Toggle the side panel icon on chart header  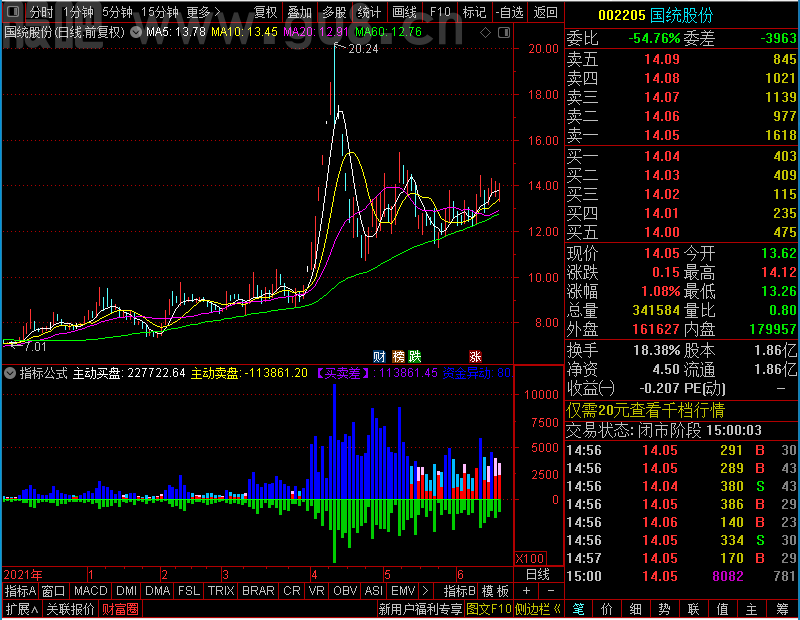[504, 32]
